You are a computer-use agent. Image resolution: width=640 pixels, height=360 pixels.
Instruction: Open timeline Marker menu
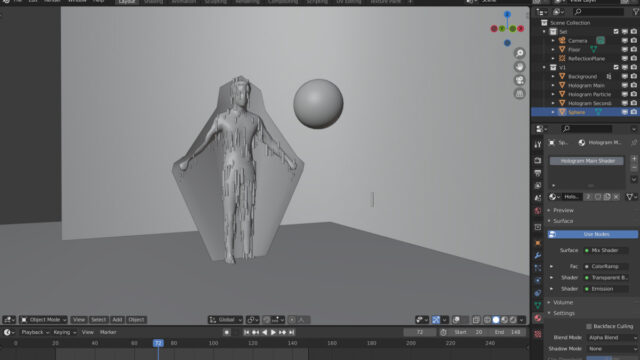(108, 332)
